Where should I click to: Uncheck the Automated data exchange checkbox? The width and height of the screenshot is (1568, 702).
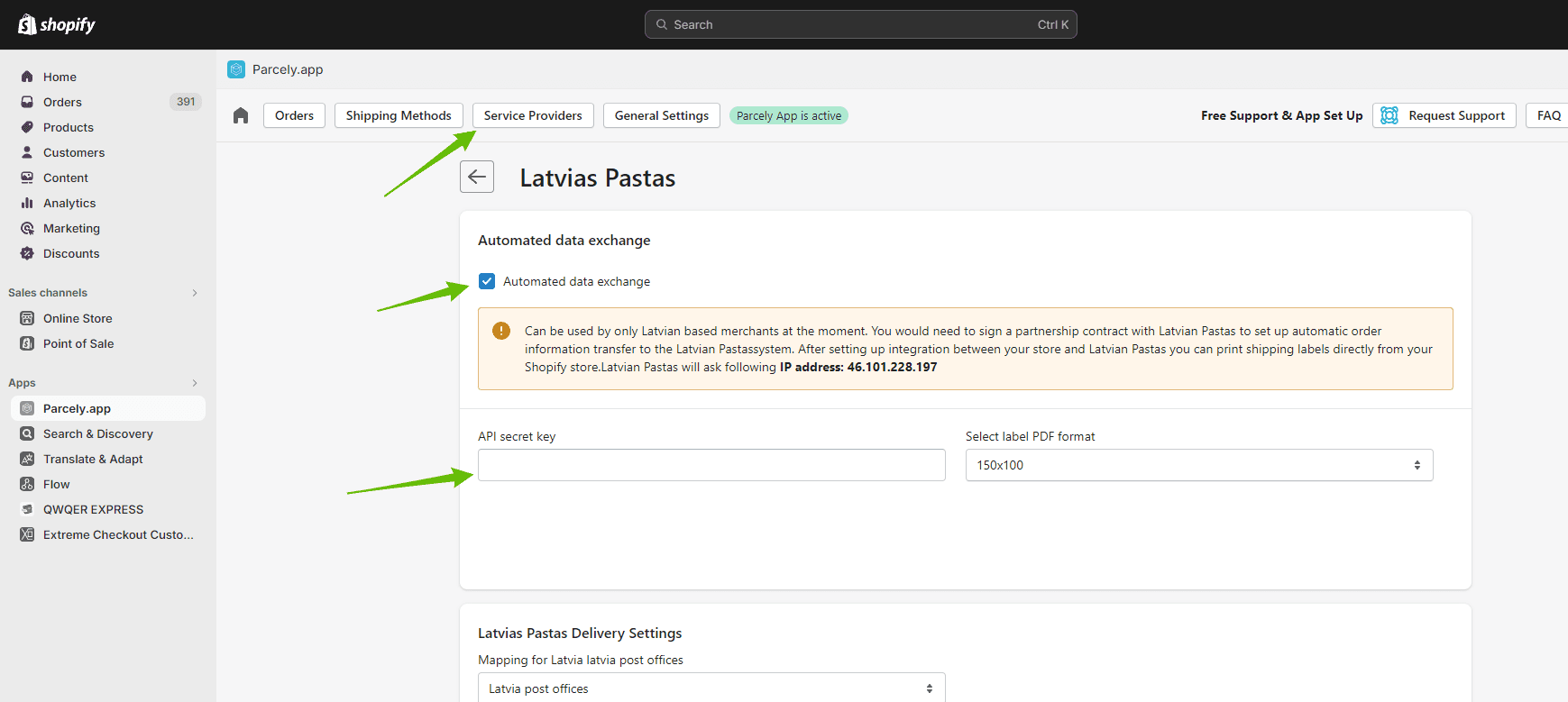pyautogui.click(x=487, y=281)
